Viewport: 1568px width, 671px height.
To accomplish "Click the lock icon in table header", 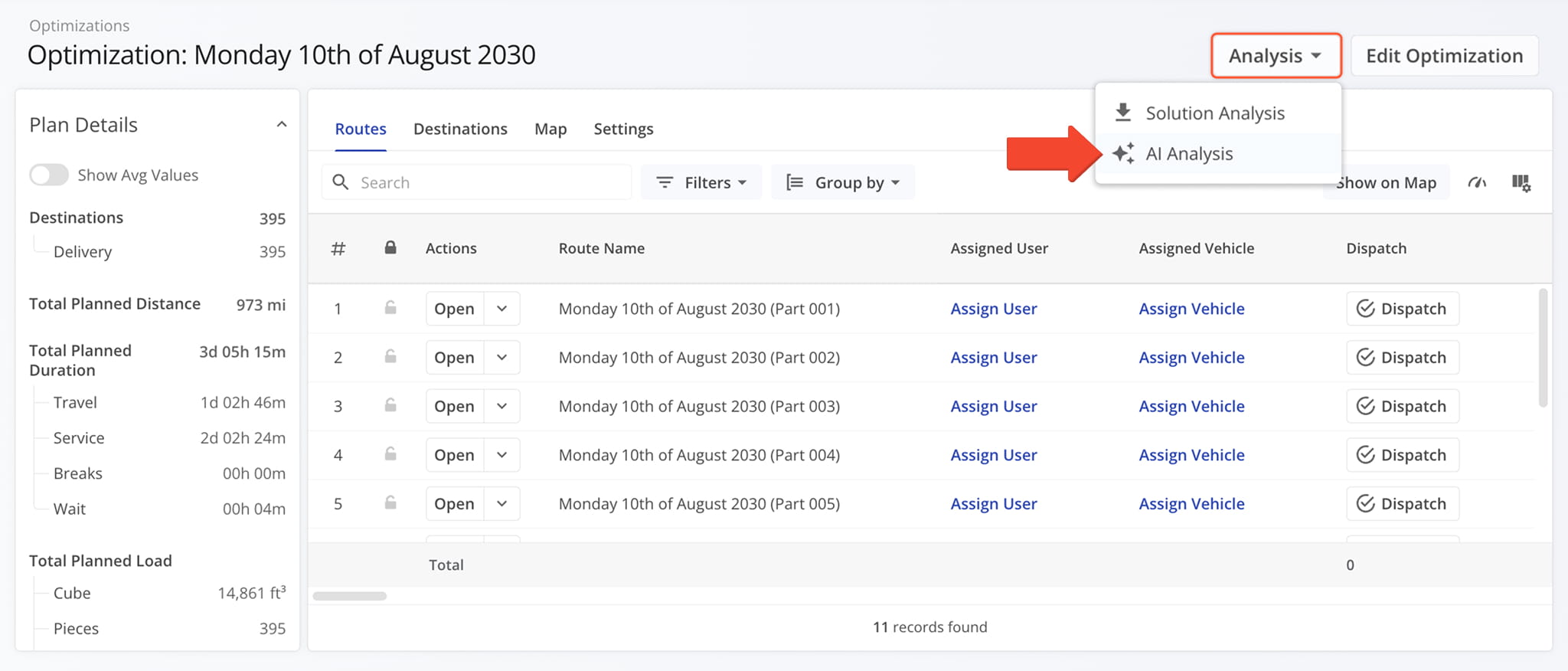I will pyautogui.click(x=390, y=247).
